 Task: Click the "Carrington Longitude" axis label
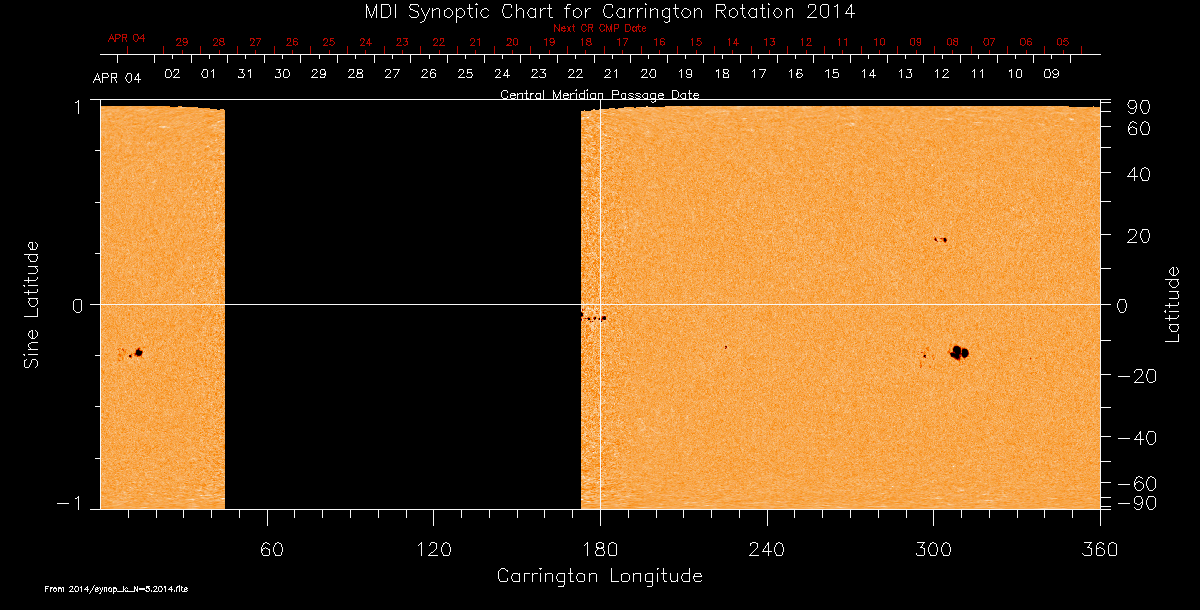(x=599, y=576)
